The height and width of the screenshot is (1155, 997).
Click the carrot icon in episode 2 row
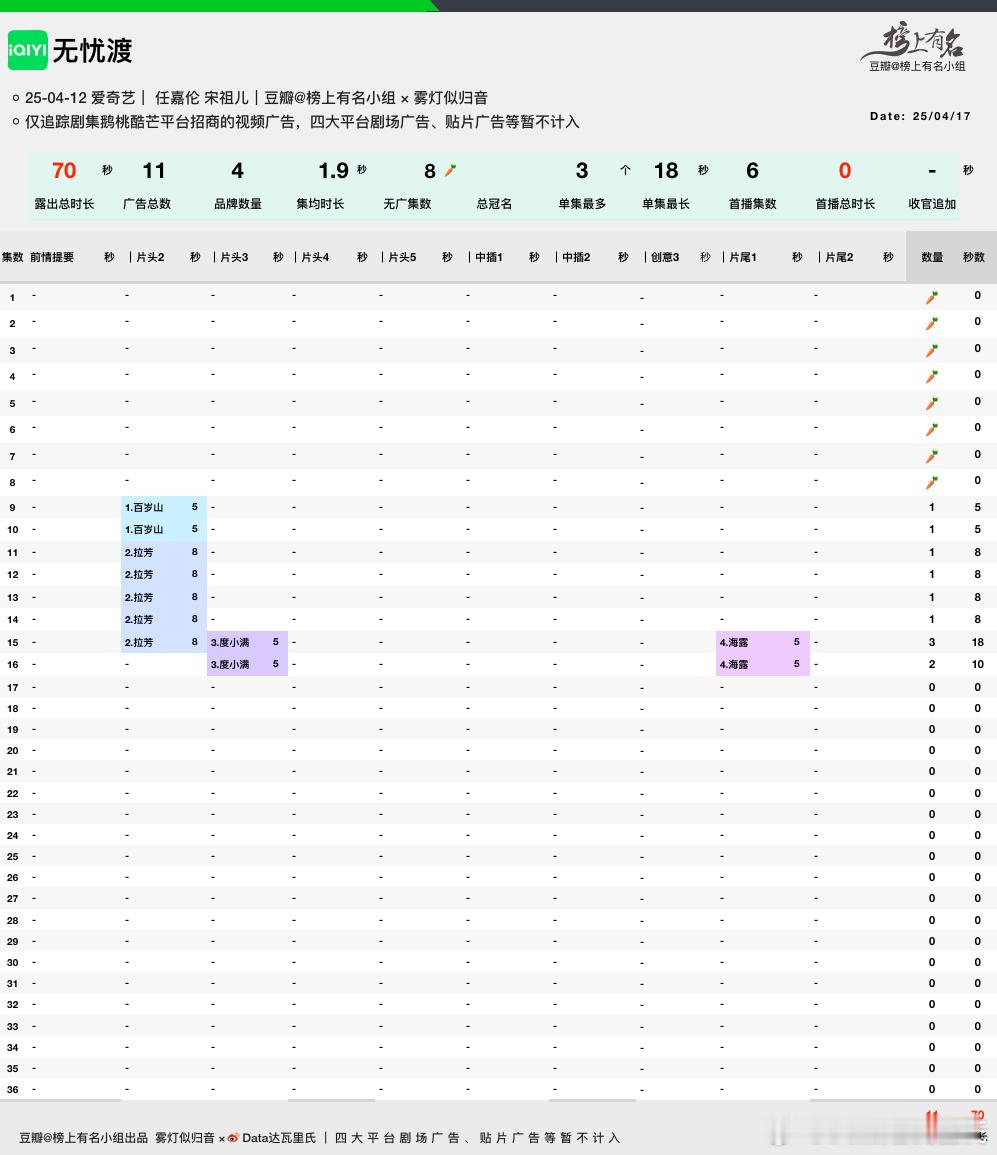click(931, 323)
